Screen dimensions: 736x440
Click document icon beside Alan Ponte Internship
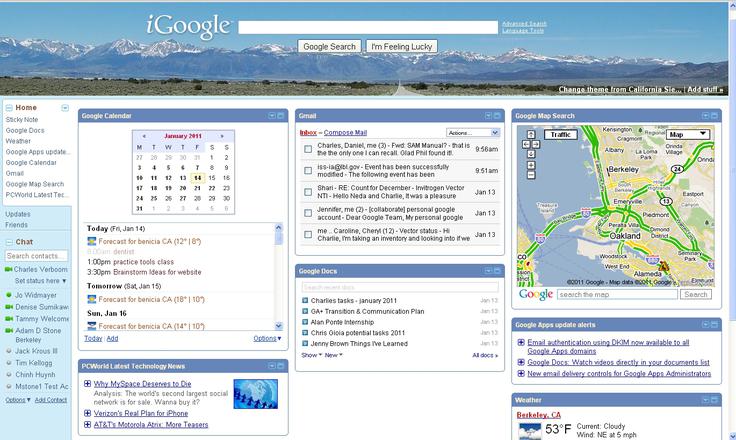(x=305, y=322)
